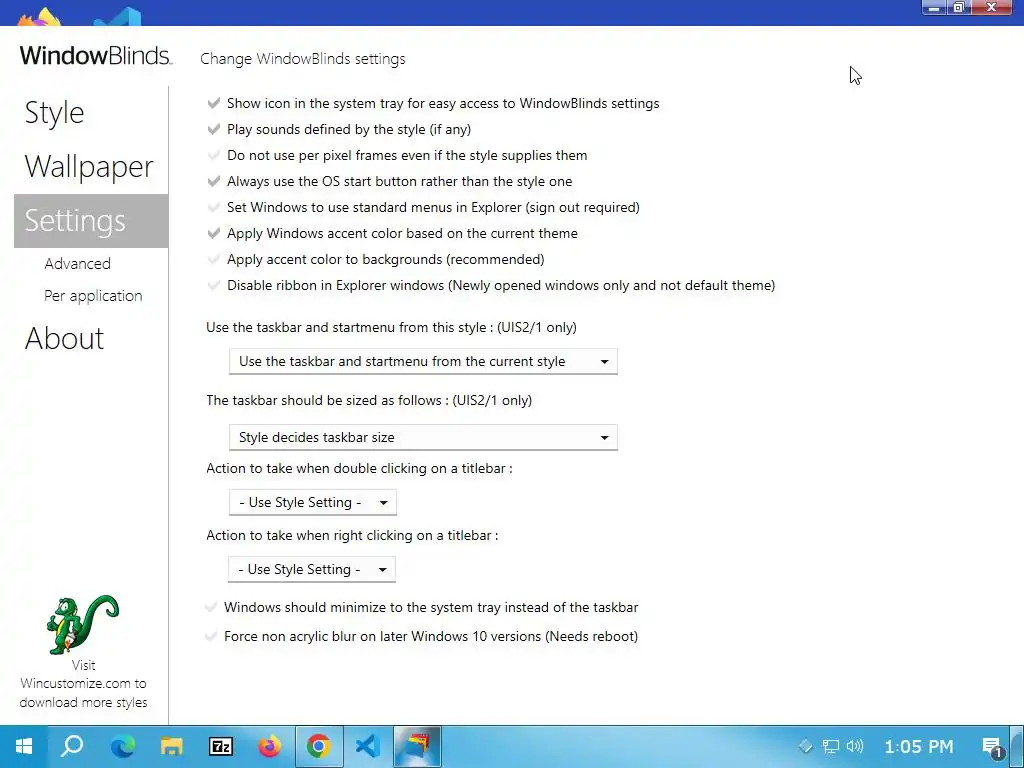Open the Wallpaper section
The image size is (1024, 768).
89,167
